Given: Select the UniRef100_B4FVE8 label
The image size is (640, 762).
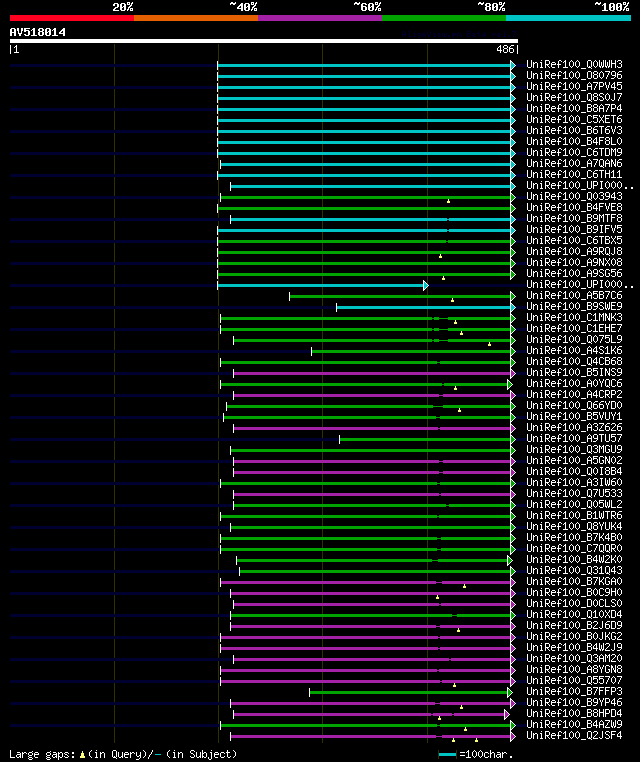Looking at the screenshot, I should tap(574, 208).
